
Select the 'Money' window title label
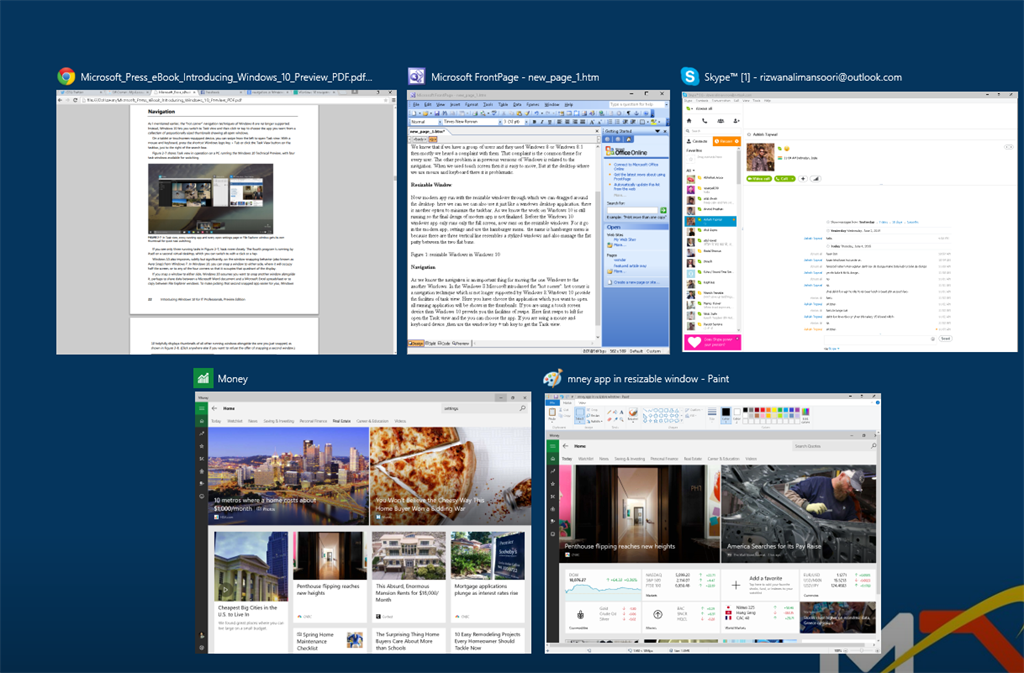(x=232, y=379)
